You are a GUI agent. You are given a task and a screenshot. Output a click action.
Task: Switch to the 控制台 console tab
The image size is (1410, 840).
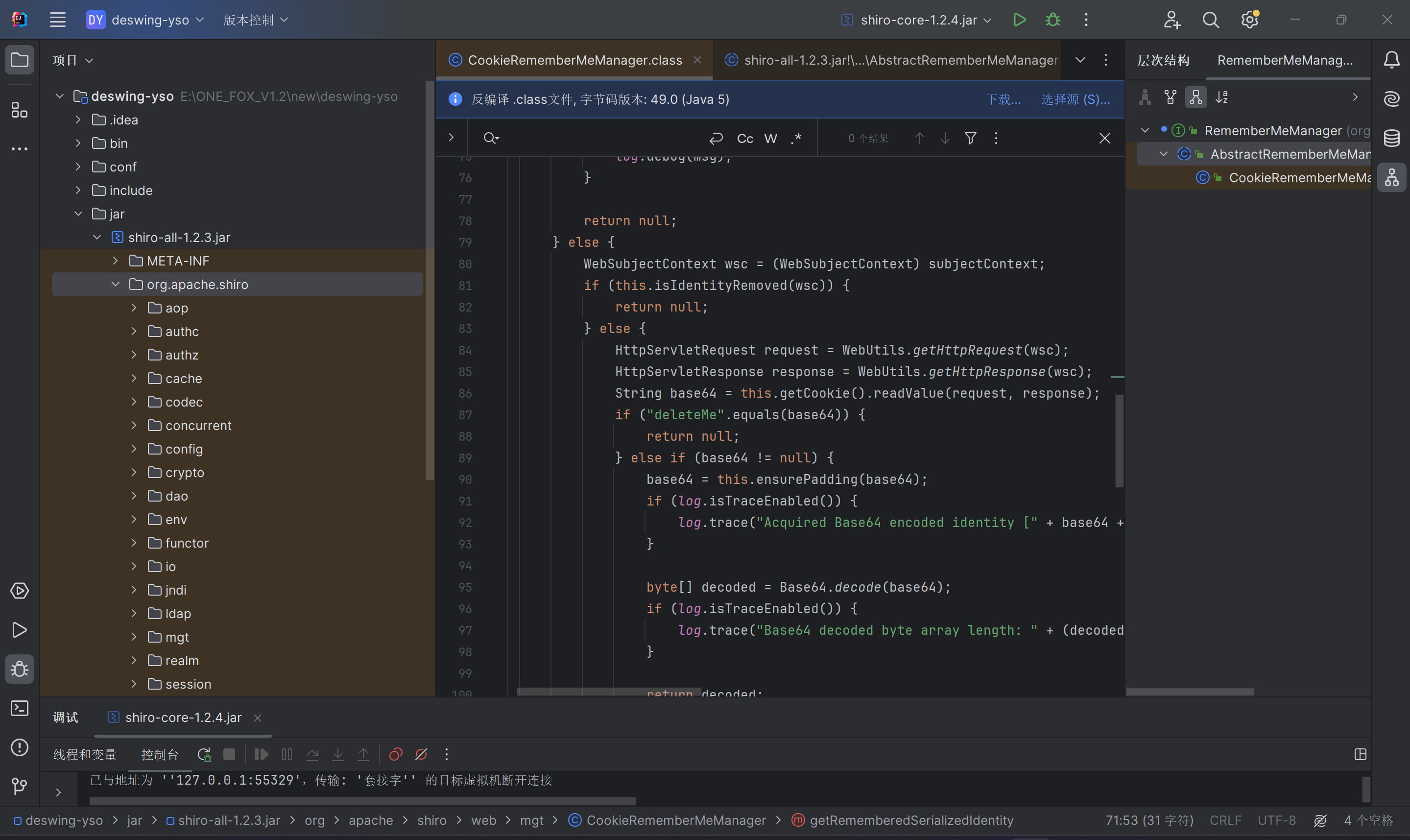(x=160, y=754)
